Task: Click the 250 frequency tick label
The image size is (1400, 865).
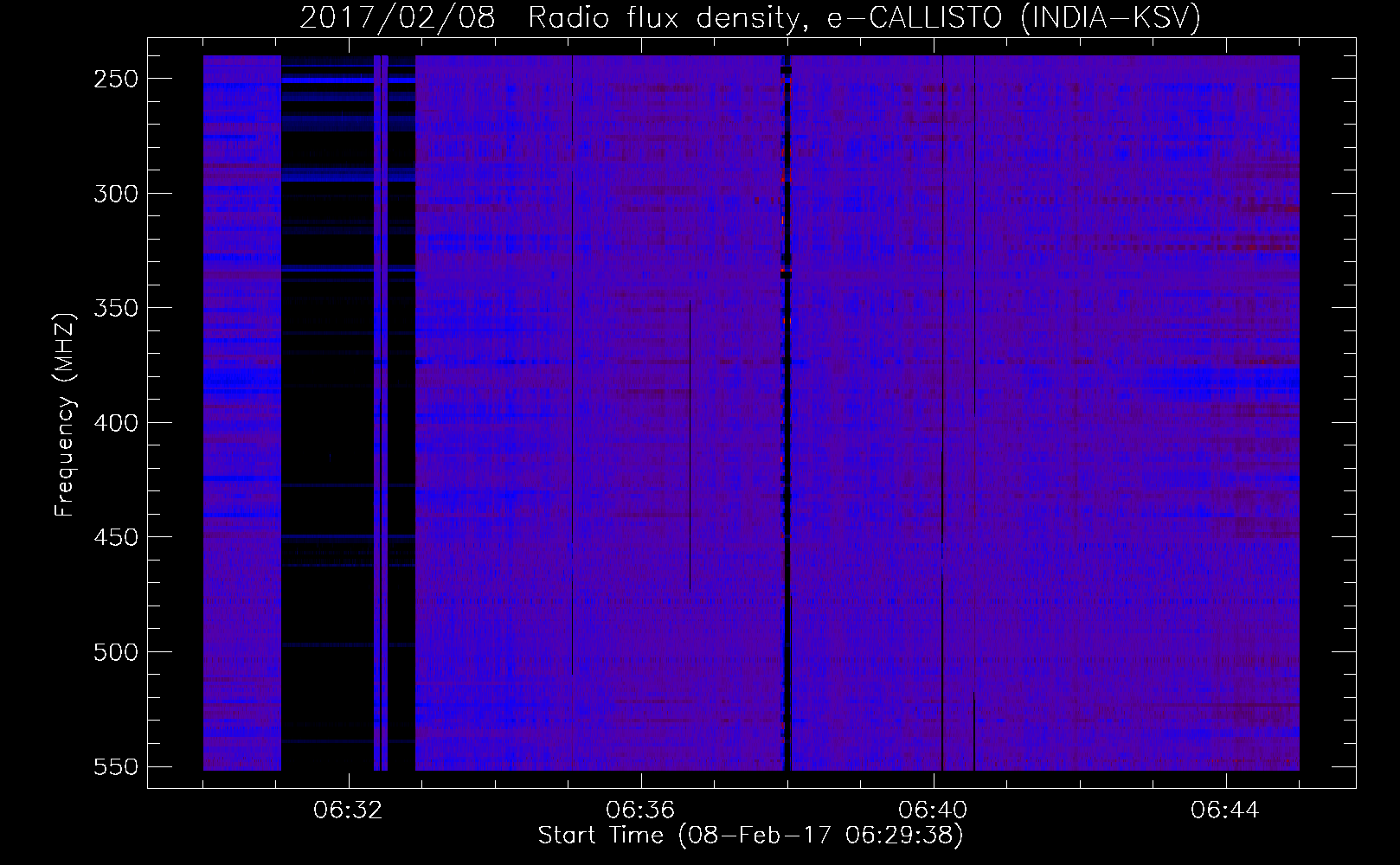Action: pos(115,79)
